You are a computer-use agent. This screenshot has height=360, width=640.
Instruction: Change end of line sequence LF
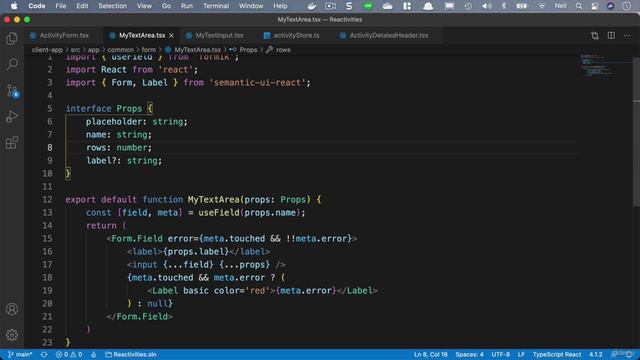(521, 354)
